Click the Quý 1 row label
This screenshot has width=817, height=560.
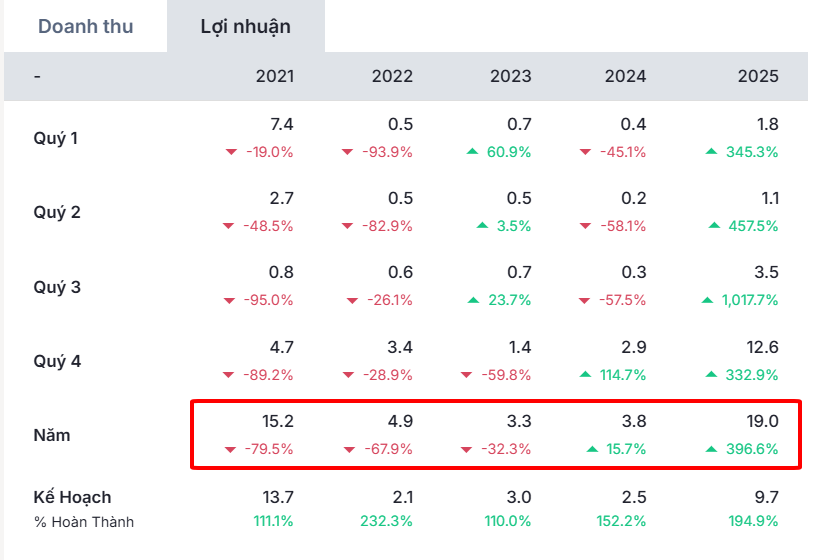pos(56,138)
